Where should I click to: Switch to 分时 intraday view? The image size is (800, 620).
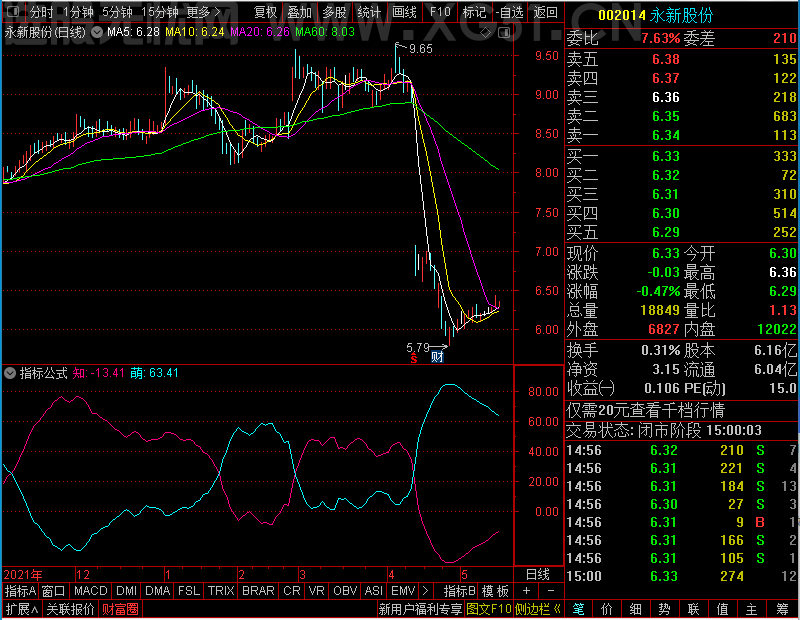pyautogui.click(x=41, y=12)
